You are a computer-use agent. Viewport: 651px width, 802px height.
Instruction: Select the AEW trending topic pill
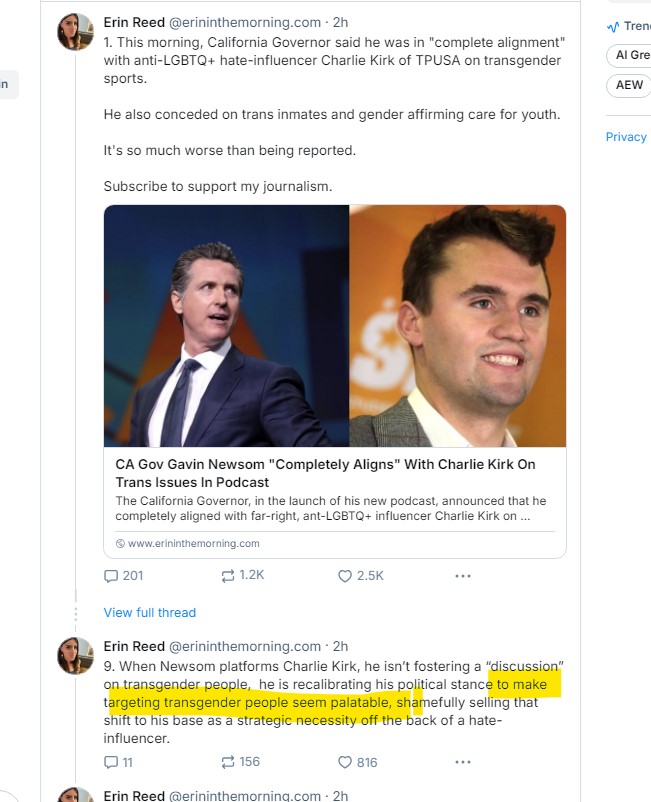pyautogui.click(x=629, y=85)
